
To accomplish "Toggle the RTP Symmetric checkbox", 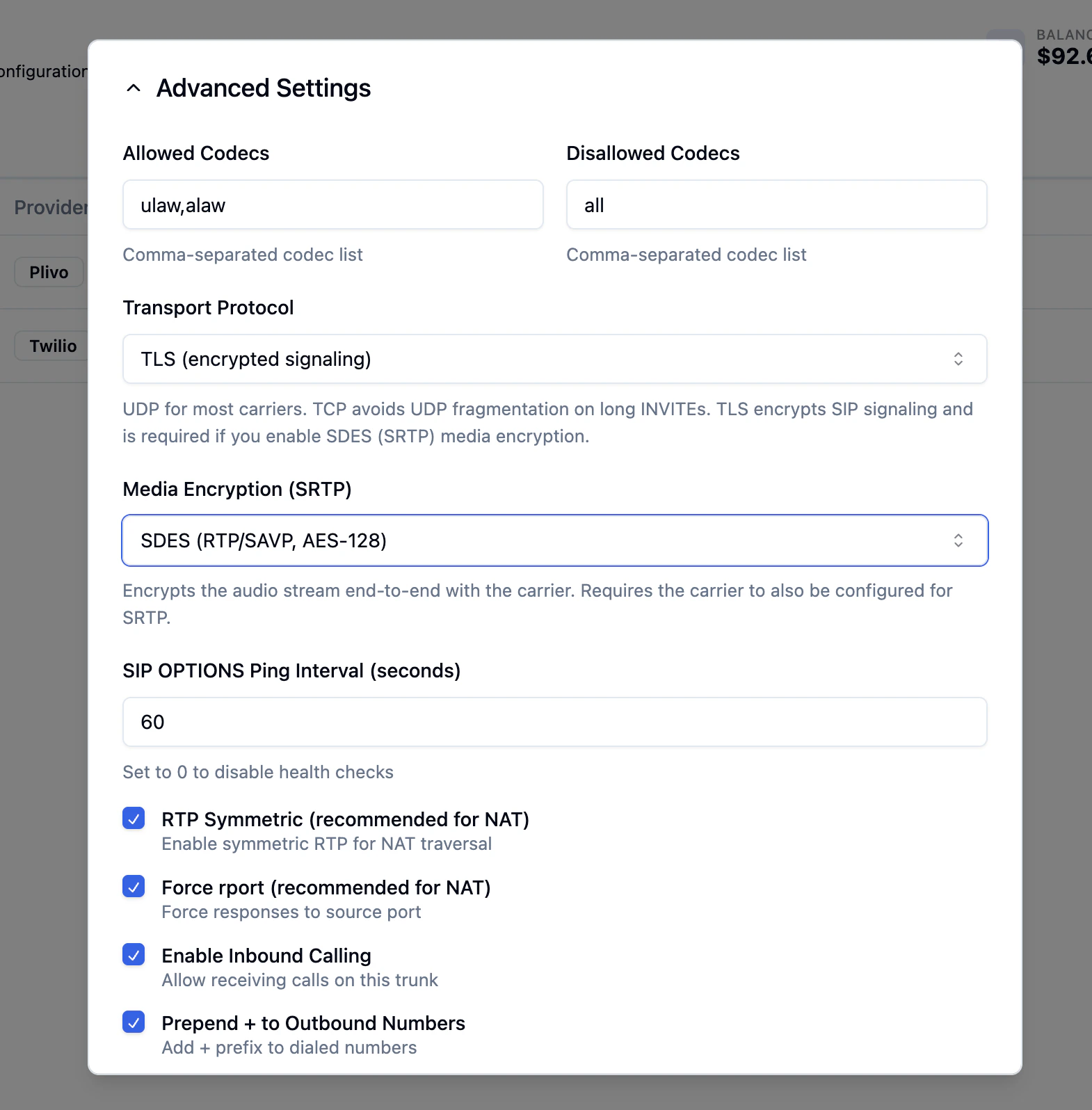I will pyautogui.click(x=134, y=819).
